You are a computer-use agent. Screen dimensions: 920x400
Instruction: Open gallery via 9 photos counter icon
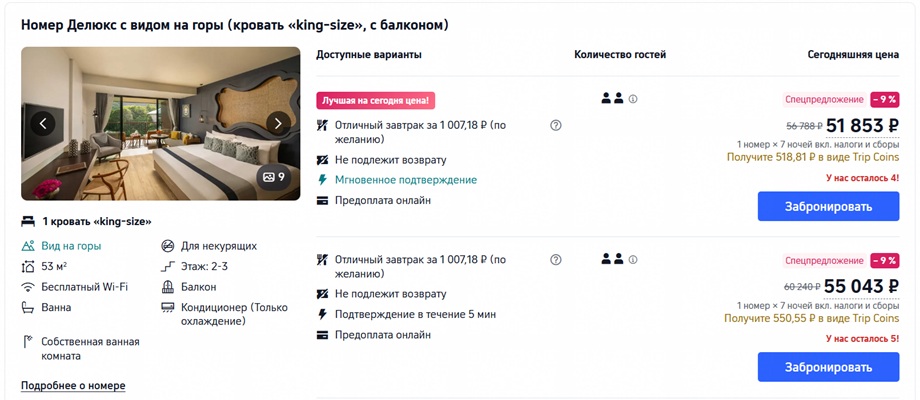point(274,177)
